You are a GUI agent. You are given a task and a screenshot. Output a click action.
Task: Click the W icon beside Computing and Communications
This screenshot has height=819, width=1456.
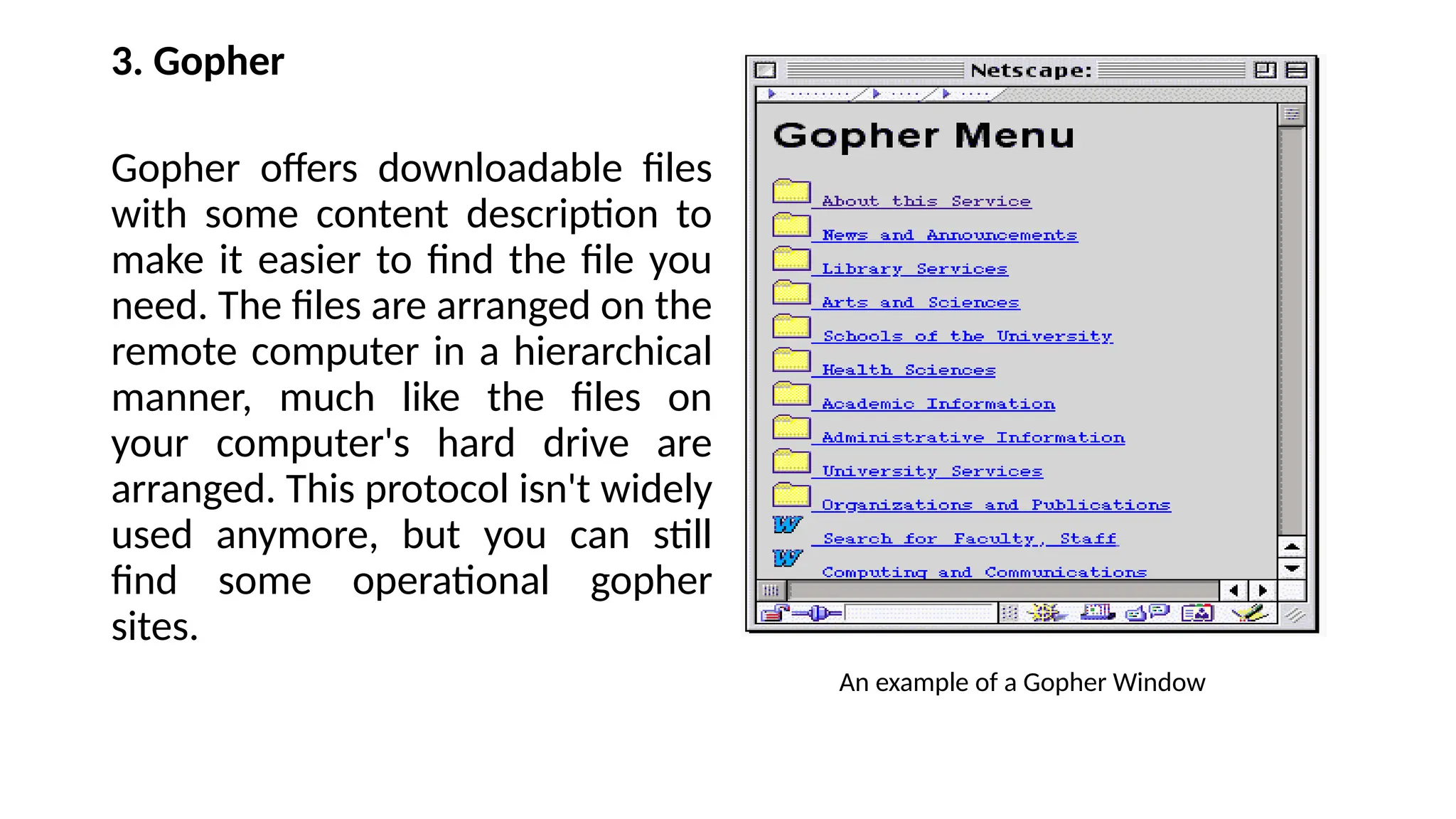[787, 558]
